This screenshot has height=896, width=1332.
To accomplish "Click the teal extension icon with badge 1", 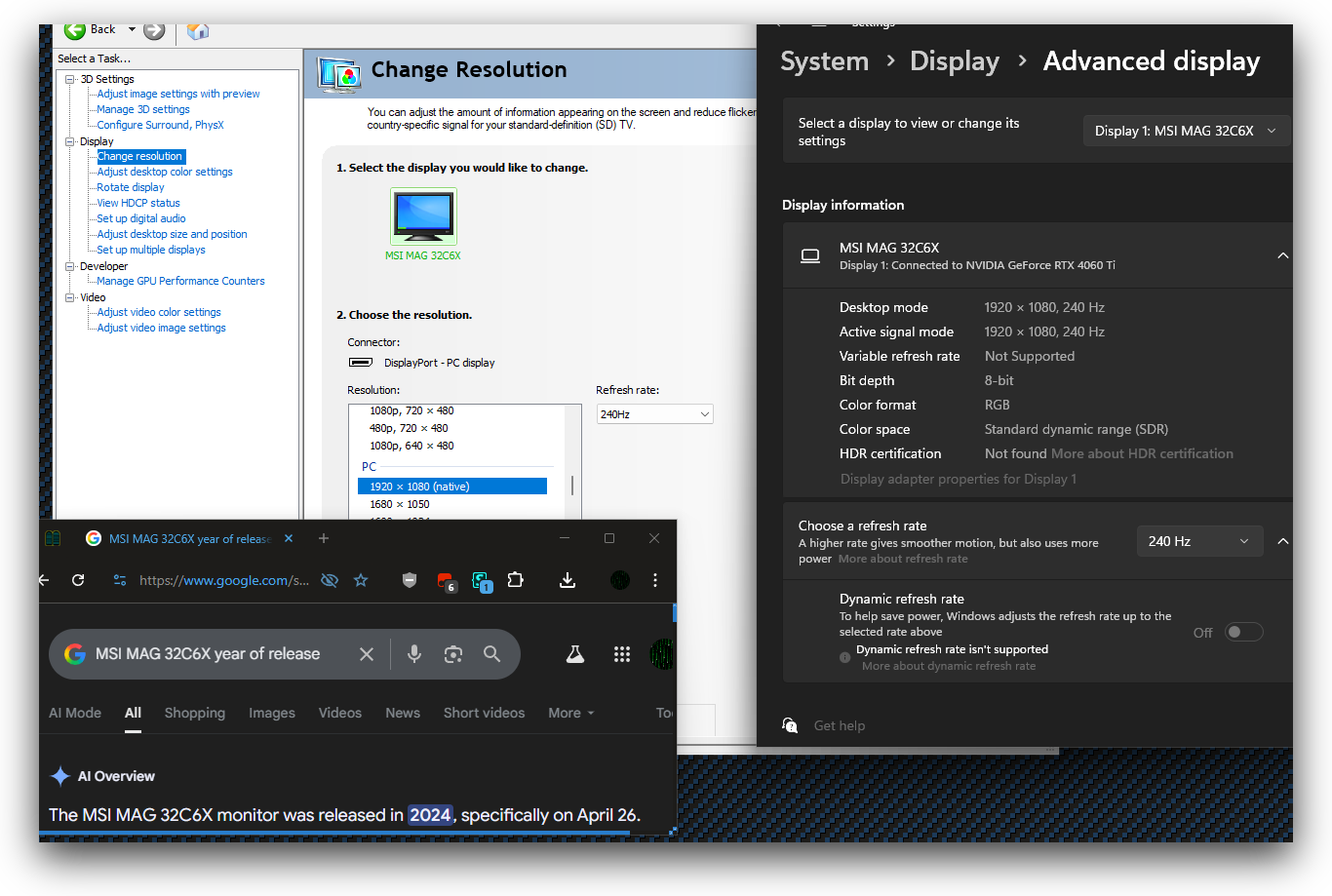I will [482, 581].
